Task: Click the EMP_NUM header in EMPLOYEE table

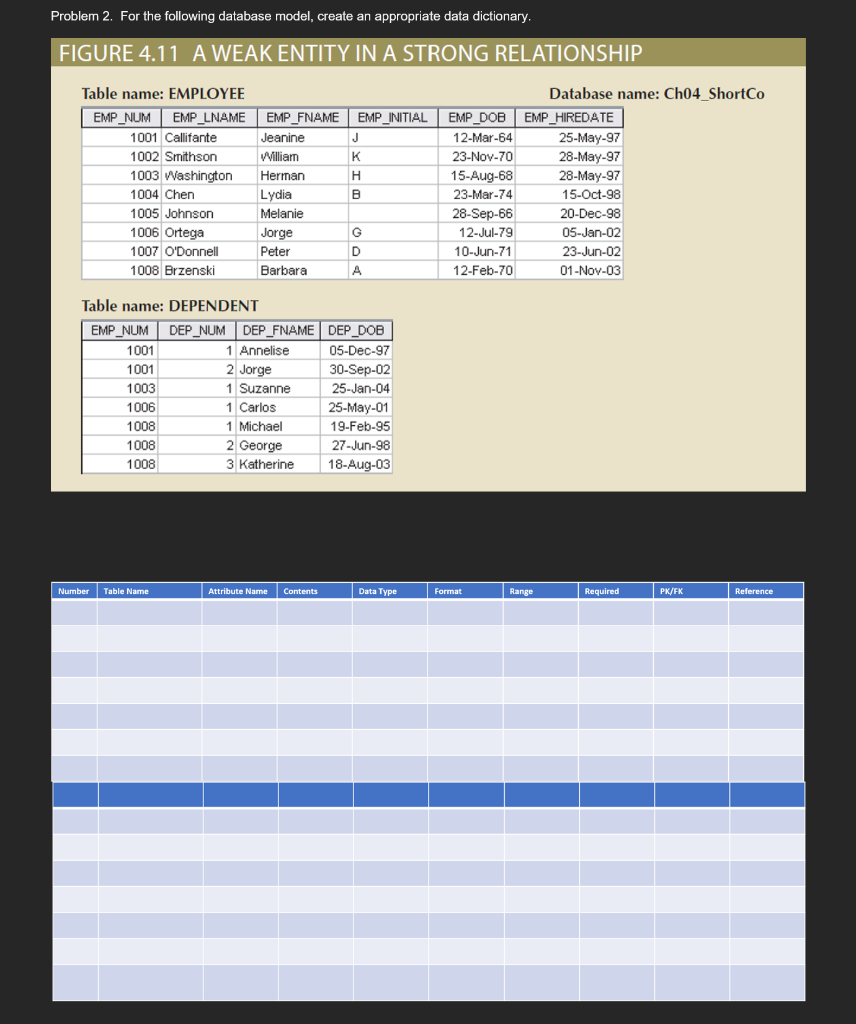Action: coord(121,118)
